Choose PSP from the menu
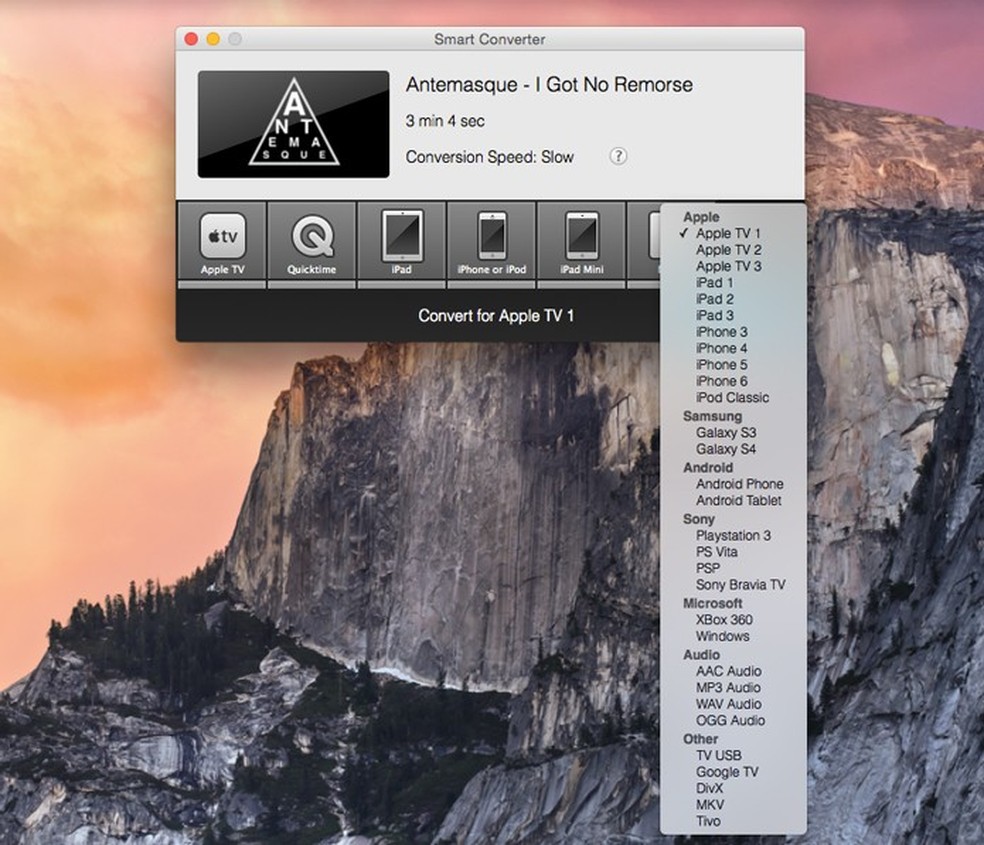984x845 pixels. click(733, 568)
